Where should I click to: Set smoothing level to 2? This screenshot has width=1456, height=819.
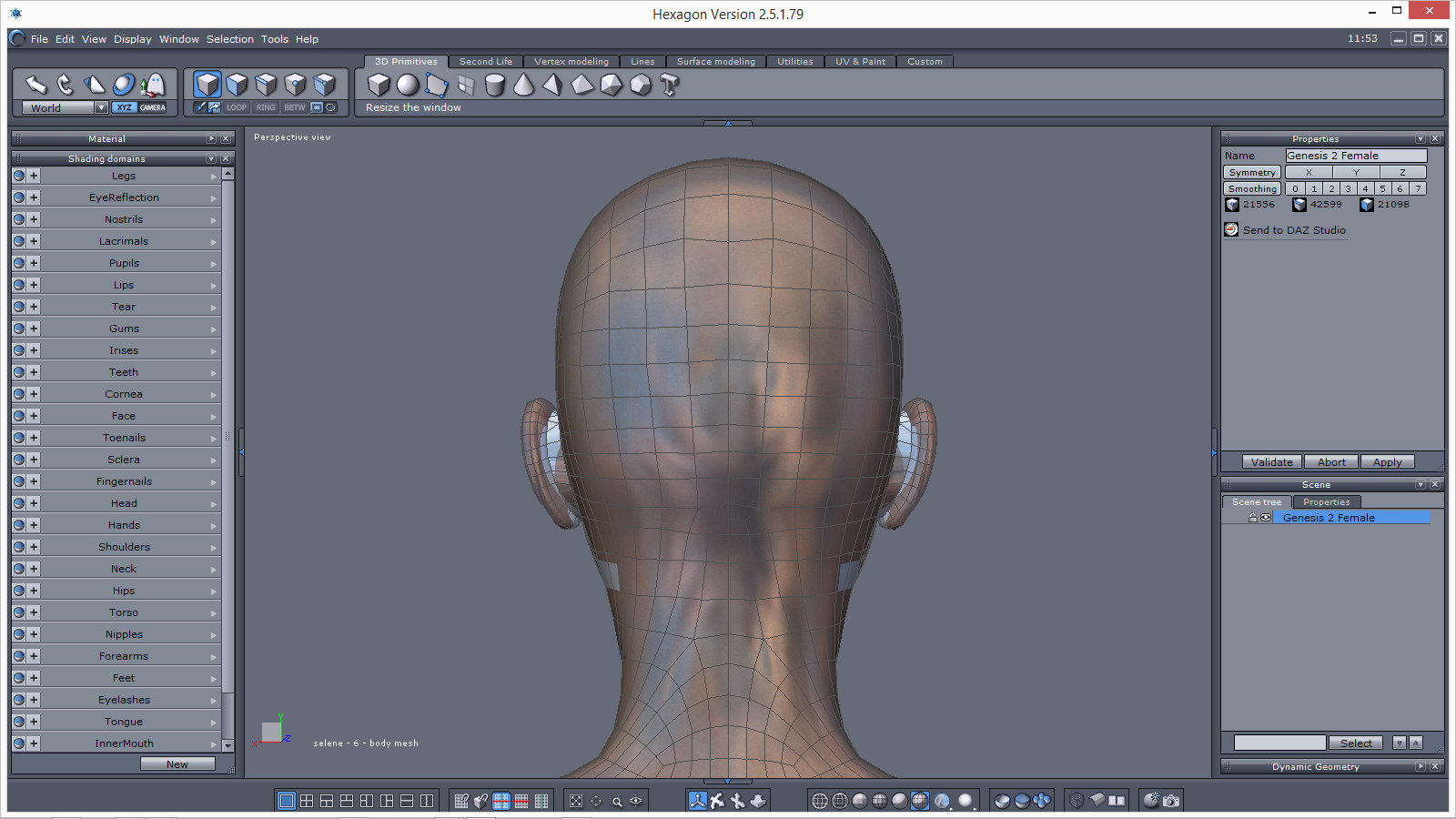click(1330, 188)
